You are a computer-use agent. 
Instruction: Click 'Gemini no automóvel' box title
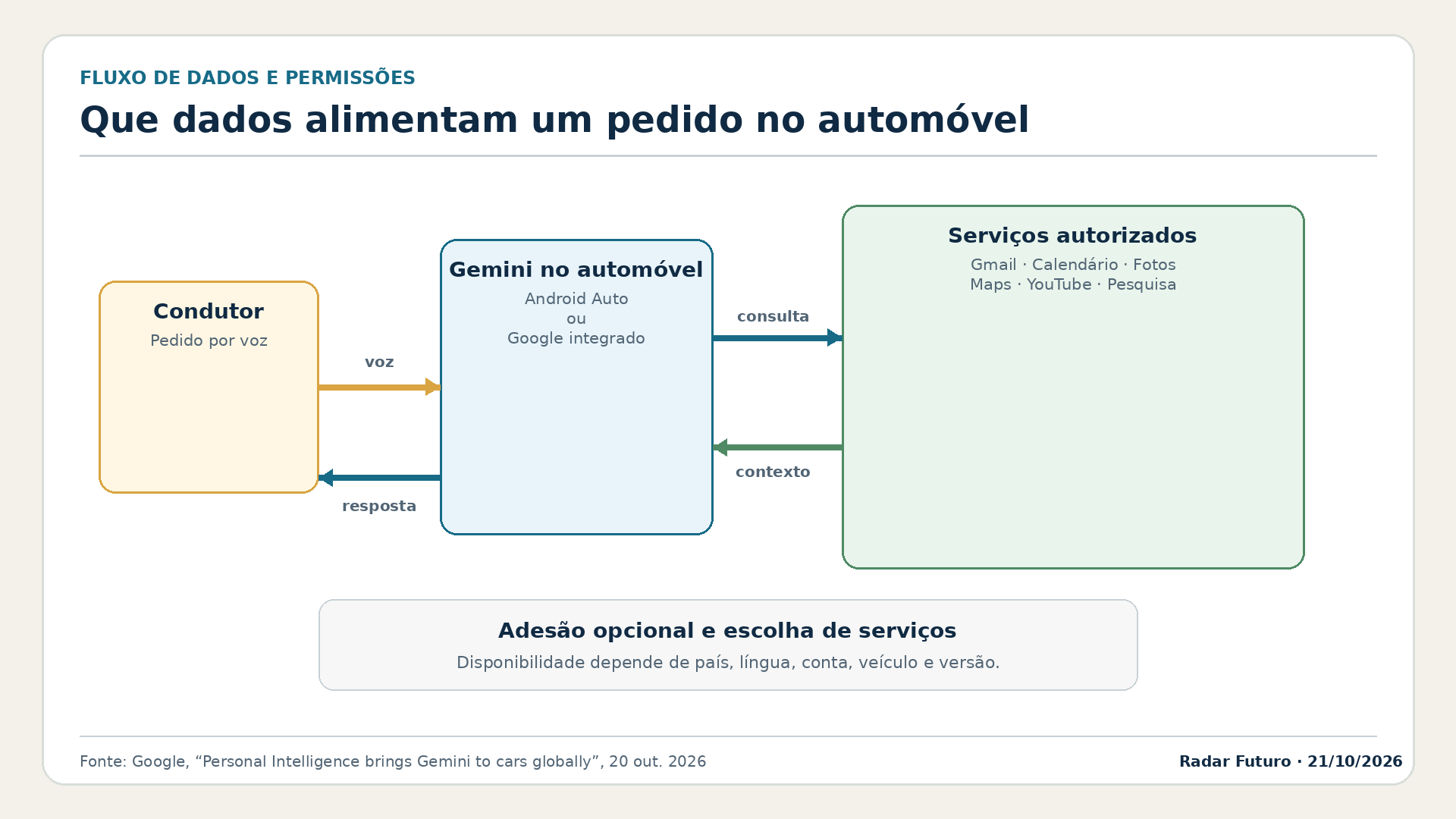click(576, 269)
